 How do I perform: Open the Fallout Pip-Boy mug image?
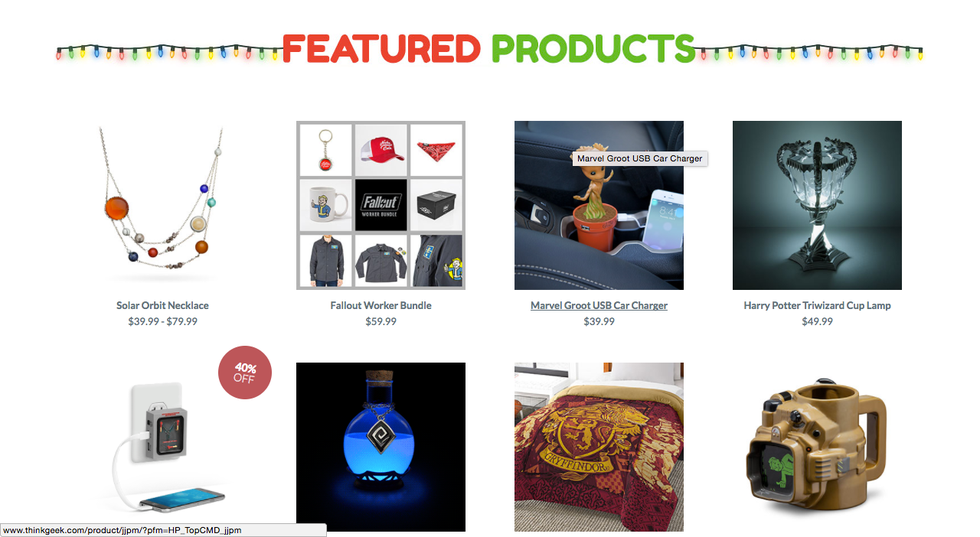pos(817,447)
